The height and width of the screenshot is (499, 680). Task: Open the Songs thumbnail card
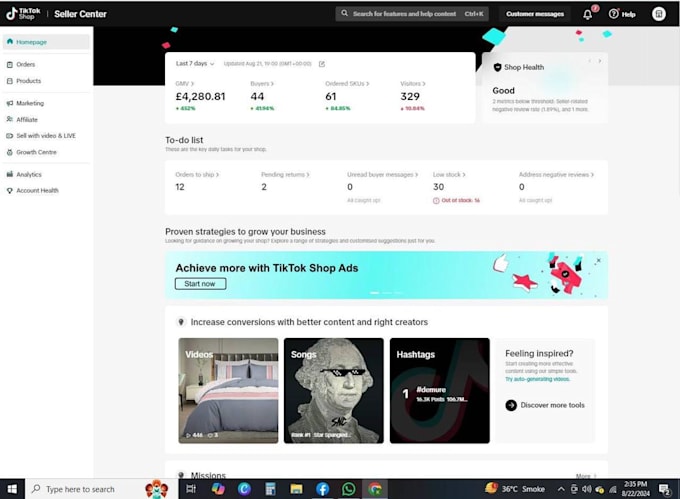[333, 391]
